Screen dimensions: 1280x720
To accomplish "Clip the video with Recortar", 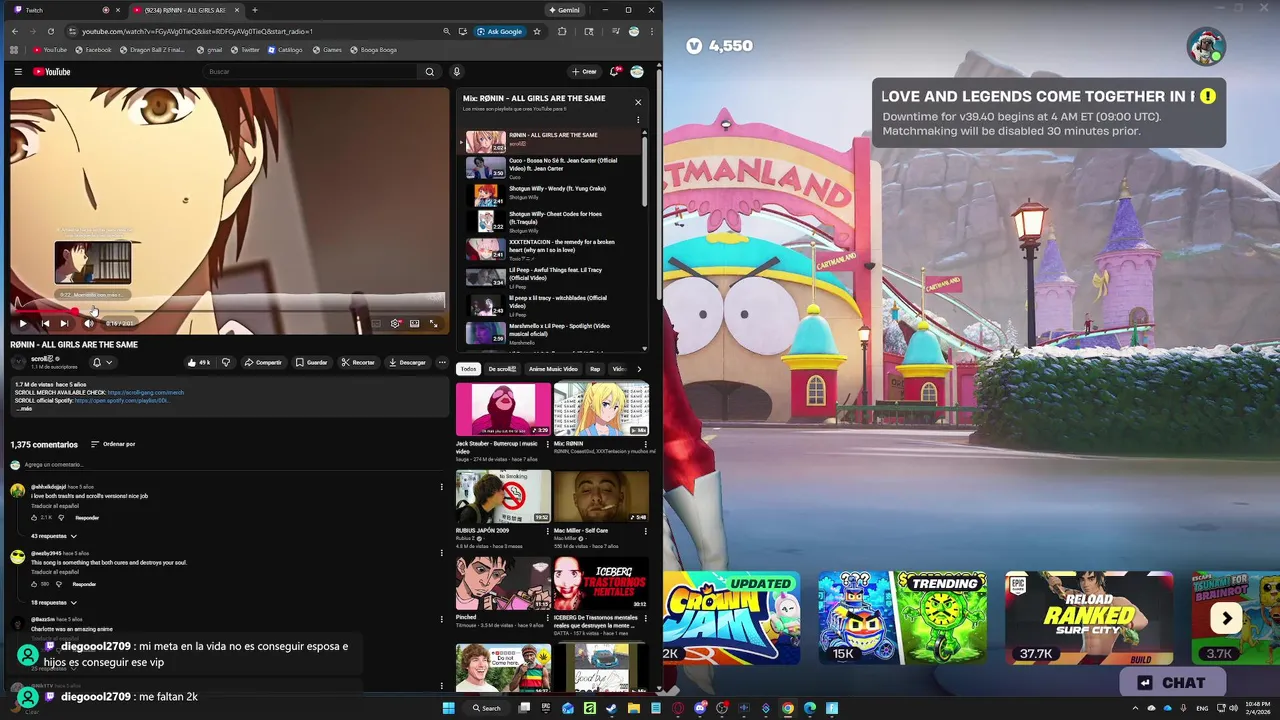I will 358,362.
